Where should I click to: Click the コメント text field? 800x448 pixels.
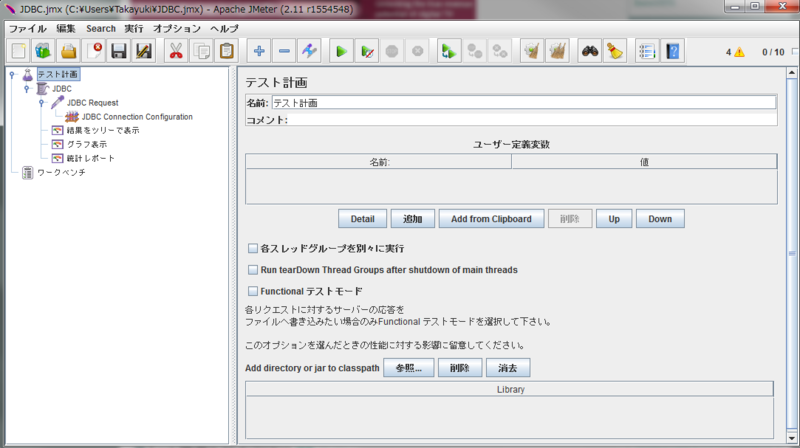pos(533,120)
